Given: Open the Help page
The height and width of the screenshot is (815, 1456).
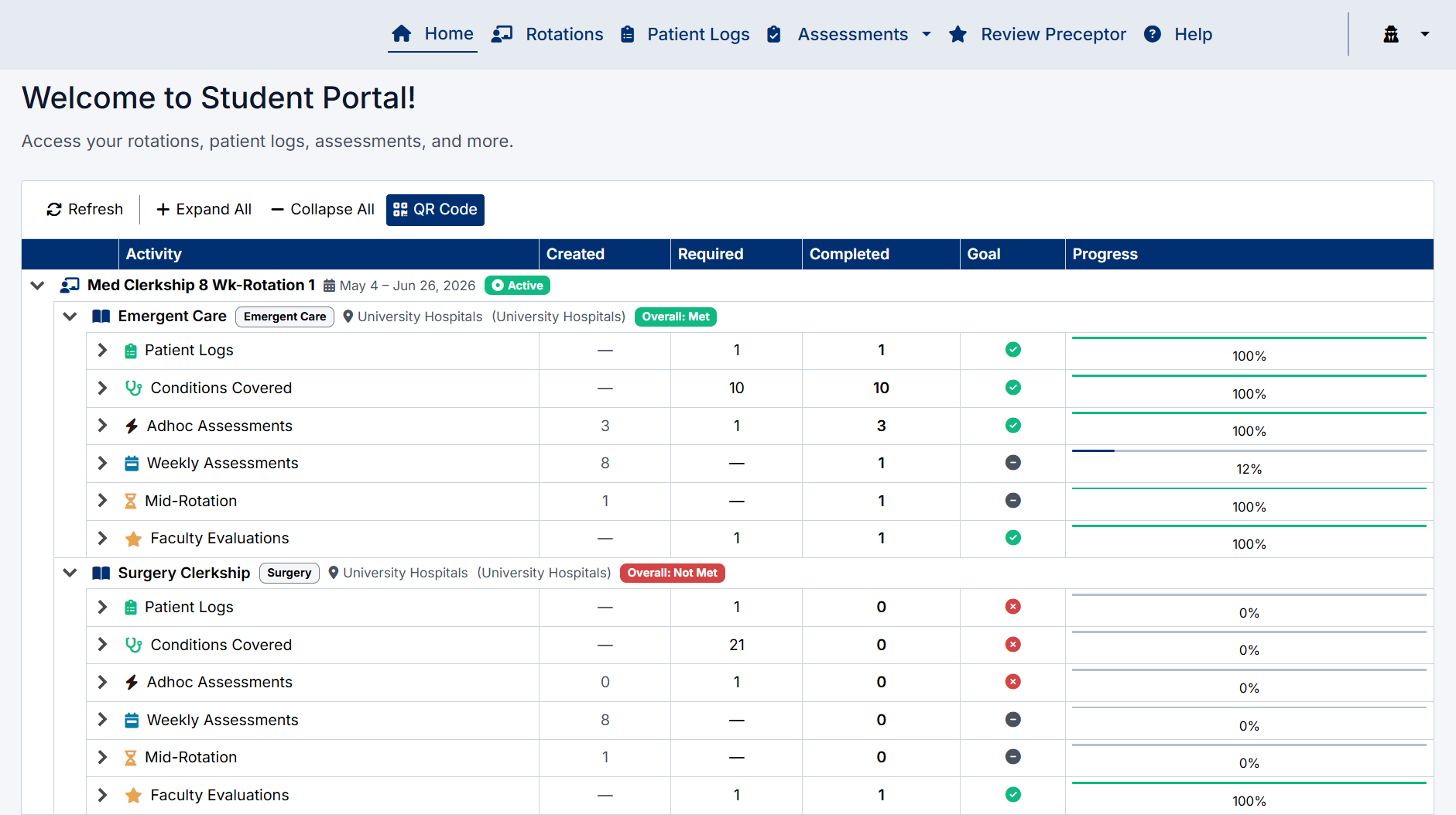Looking at the screenshot, I should click(x=1178, y=34).
